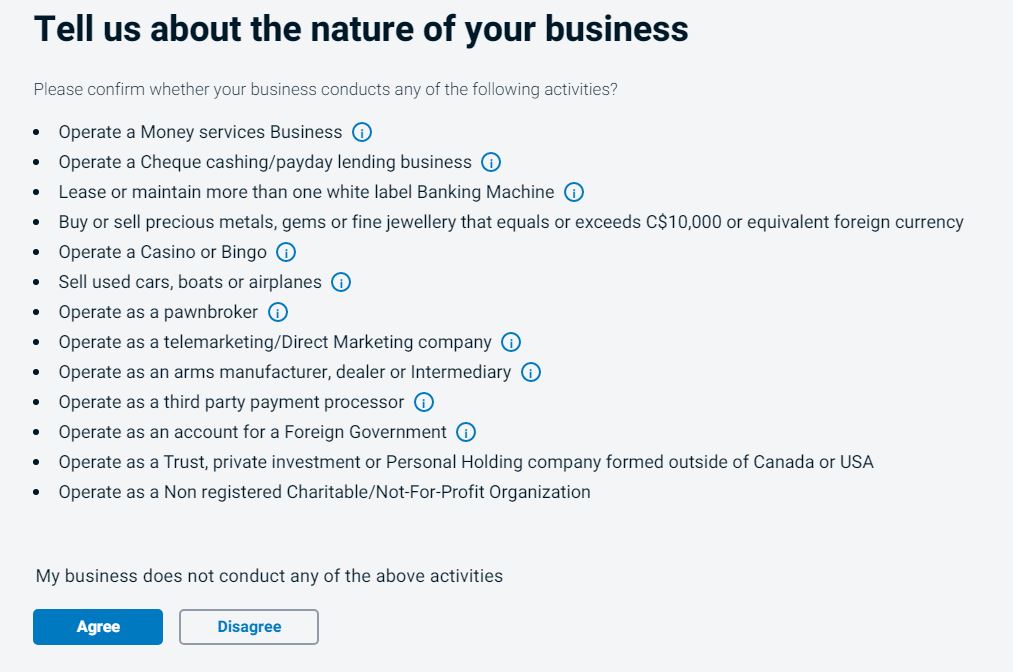Click the page heading about business nature
Image resolution: width=1013 pixels, height=672 pixels.
coord(362,29)
